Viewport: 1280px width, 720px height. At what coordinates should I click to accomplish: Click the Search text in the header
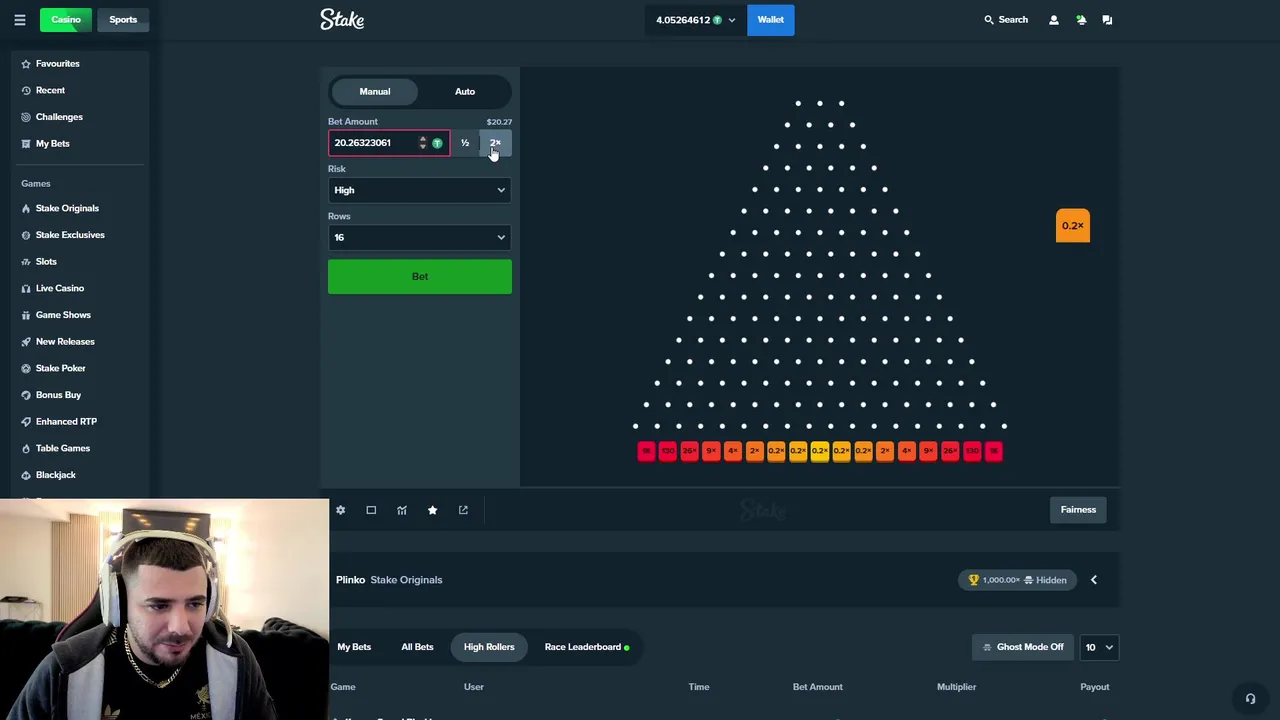(1013, 19)
